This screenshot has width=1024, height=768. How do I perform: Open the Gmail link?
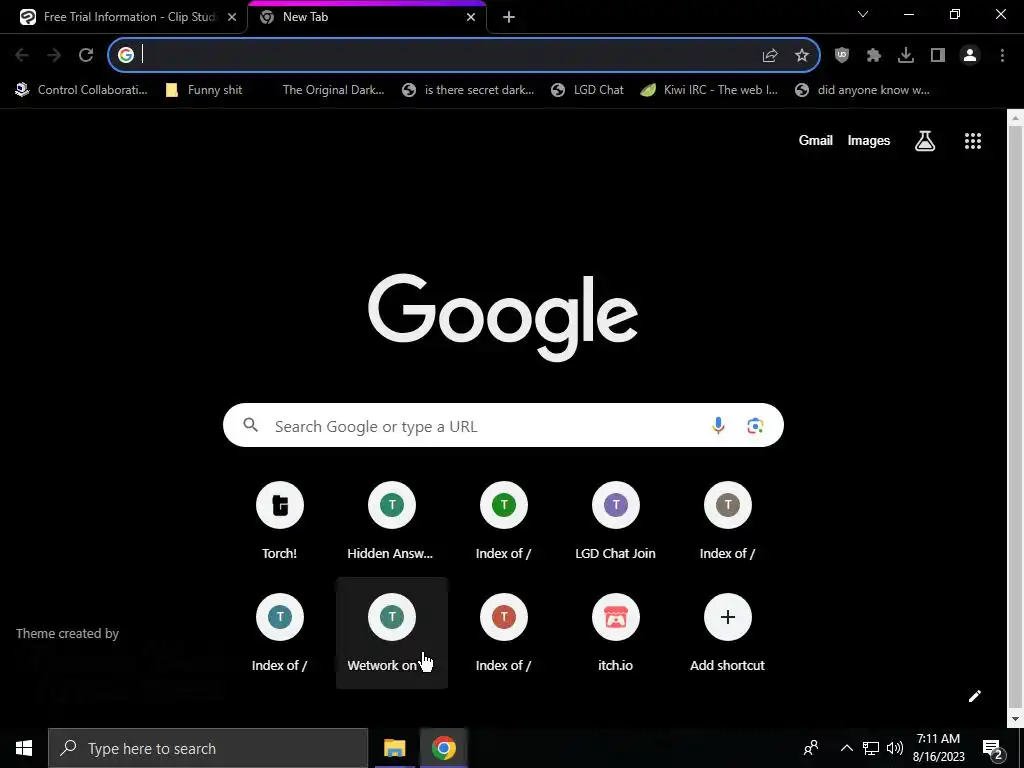pyautogui.click(x=816, y=140)
